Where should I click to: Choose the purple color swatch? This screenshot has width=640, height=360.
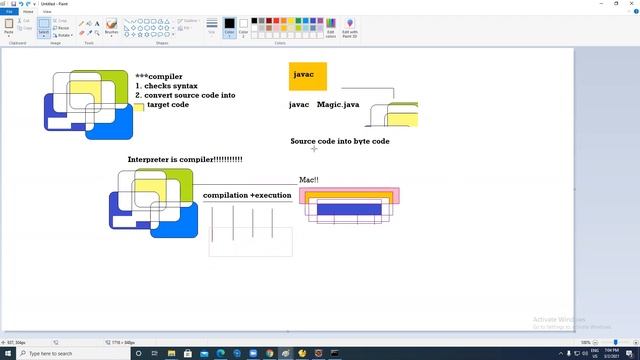(320, 20)
